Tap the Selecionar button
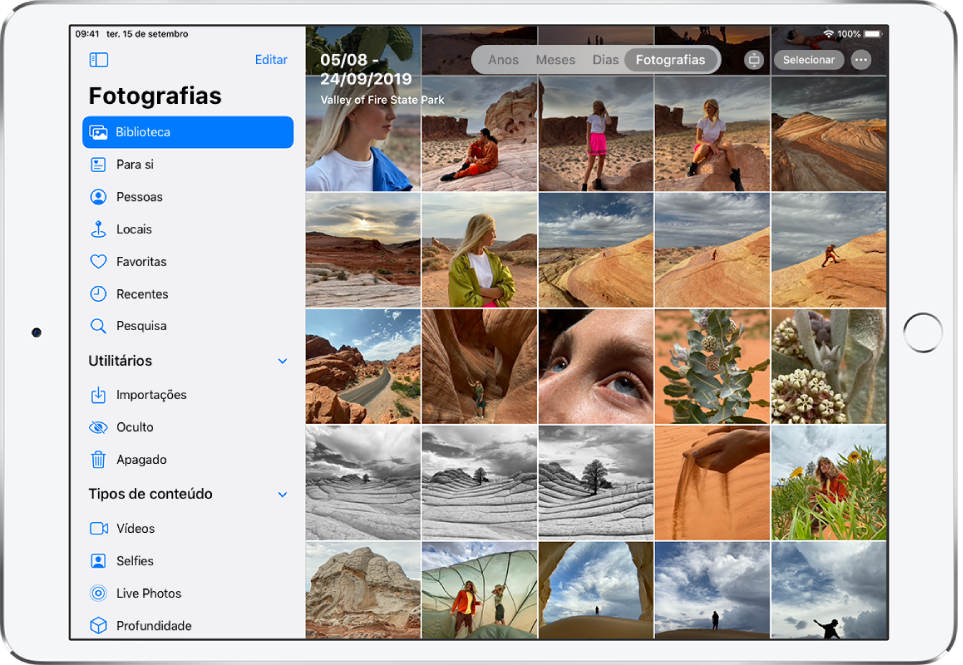 point(809,60)
